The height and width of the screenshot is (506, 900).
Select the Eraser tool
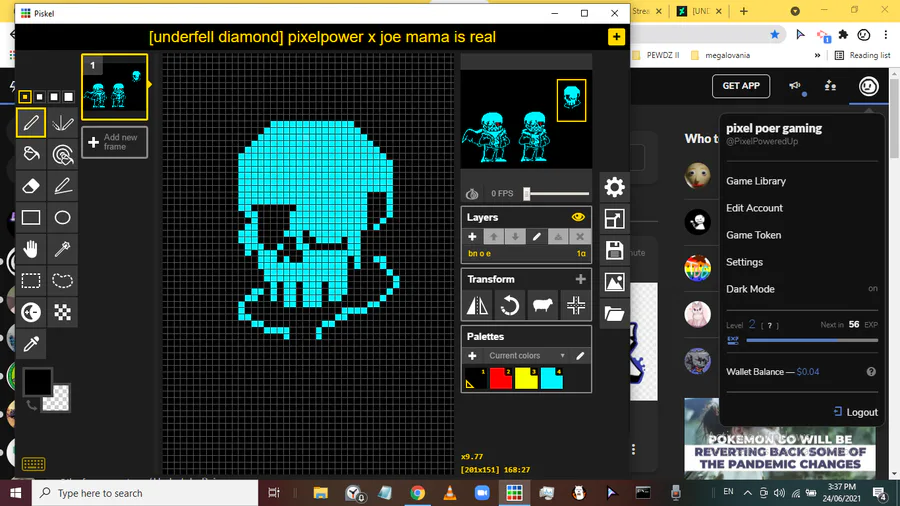pos(31,186)
